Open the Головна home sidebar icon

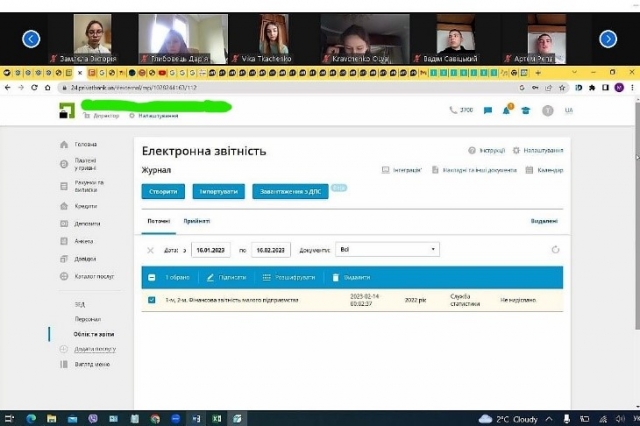coord(64,144)
